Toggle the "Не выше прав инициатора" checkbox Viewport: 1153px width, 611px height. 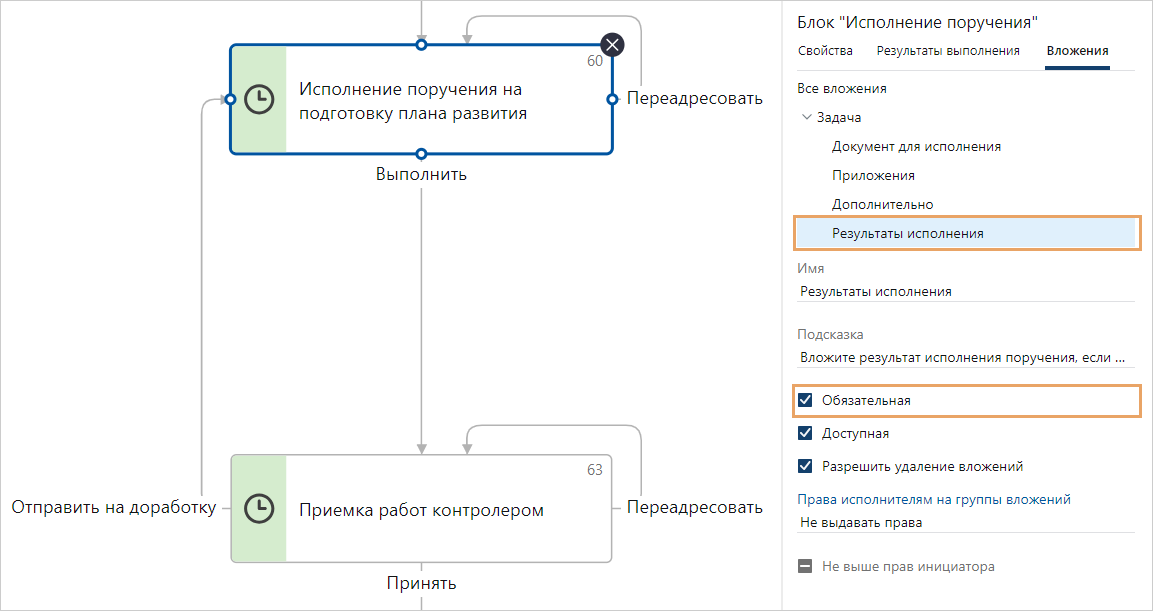[805, 567]
